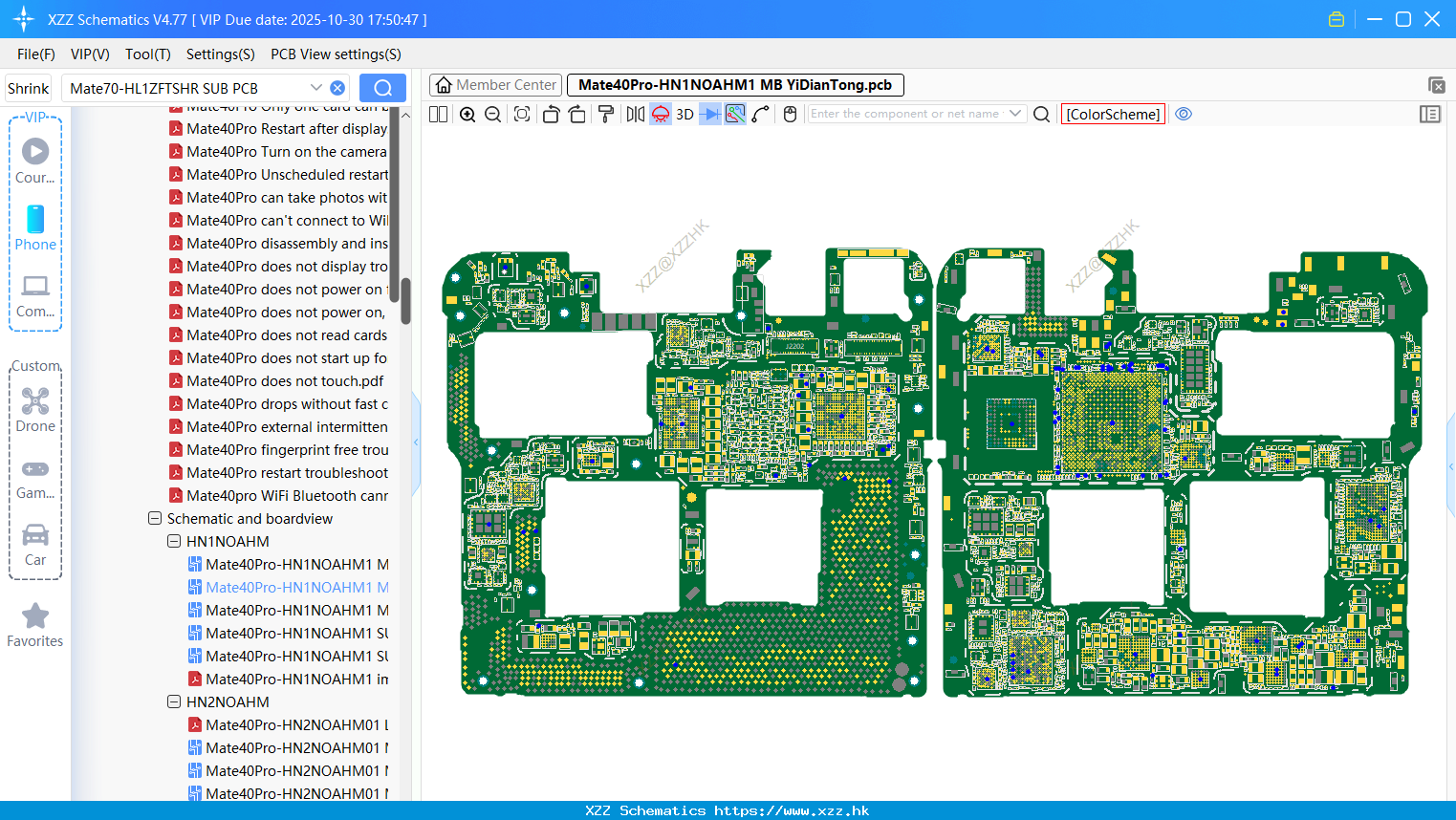This screenshot has width=1456, height=820.
Task: Open PCB View settings(S) menu
Action: 336,54
